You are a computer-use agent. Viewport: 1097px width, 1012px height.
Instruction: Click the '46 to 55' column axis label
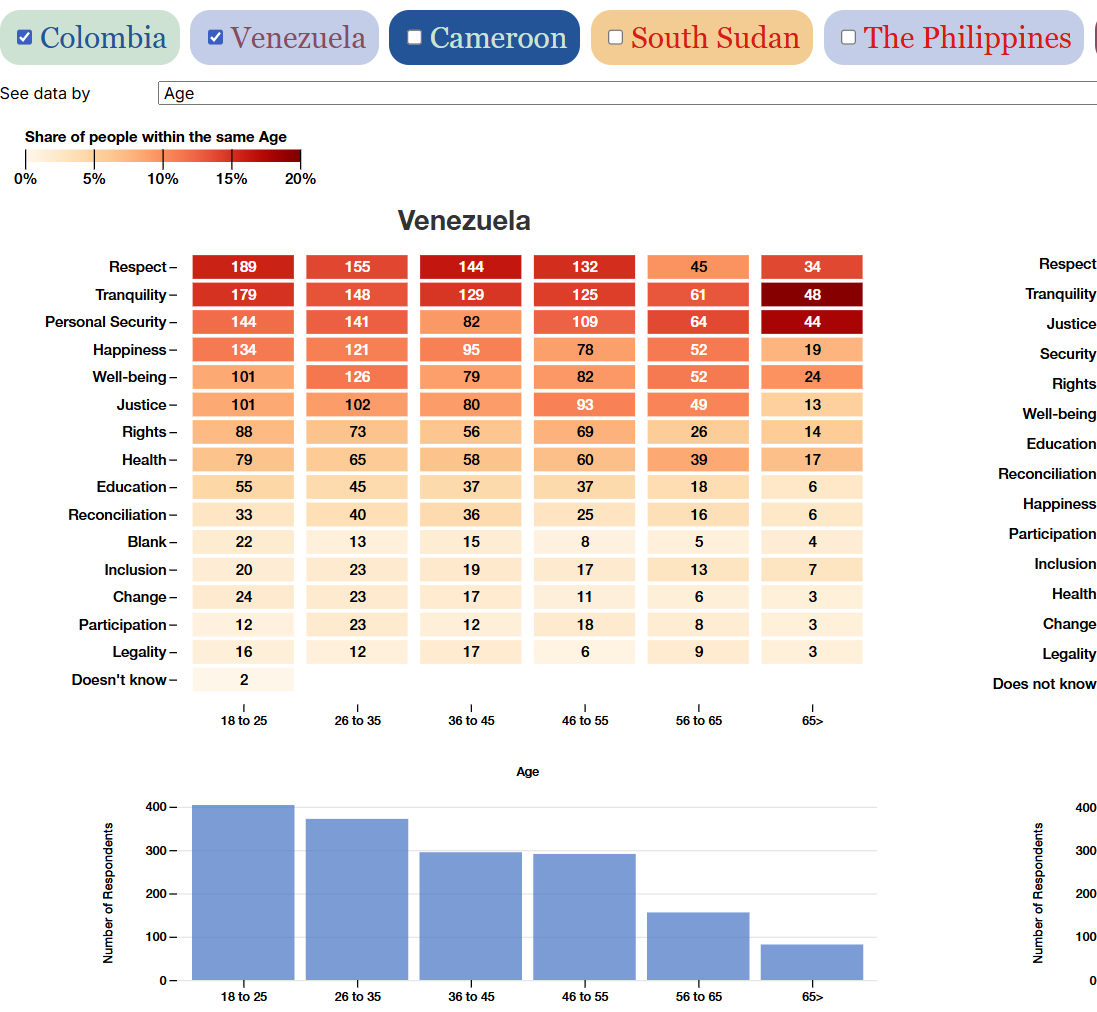585,719
